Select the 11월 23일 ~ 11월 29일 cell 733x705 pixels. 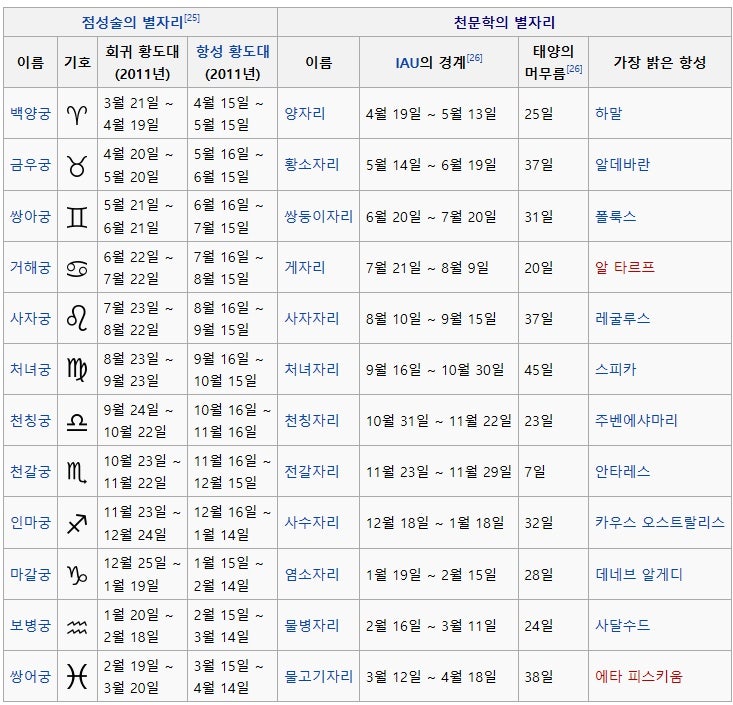point(439,472)
